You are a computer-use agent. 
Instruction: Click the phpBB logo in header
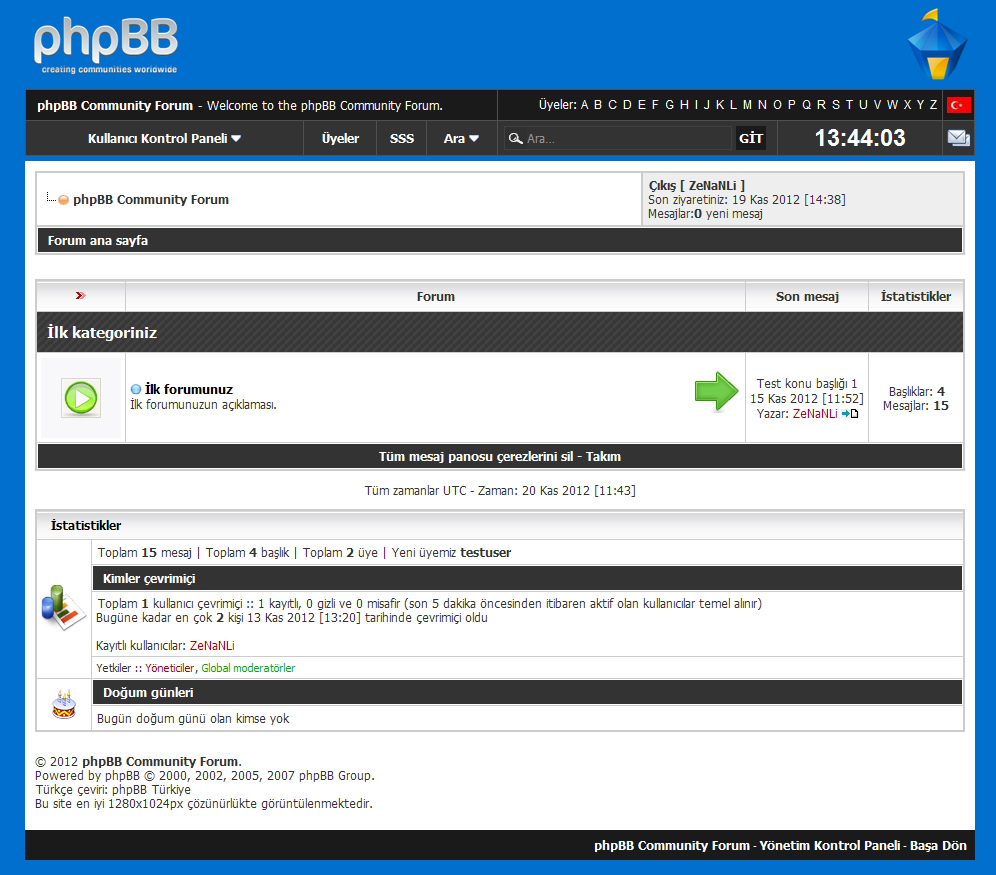point(106,46)
